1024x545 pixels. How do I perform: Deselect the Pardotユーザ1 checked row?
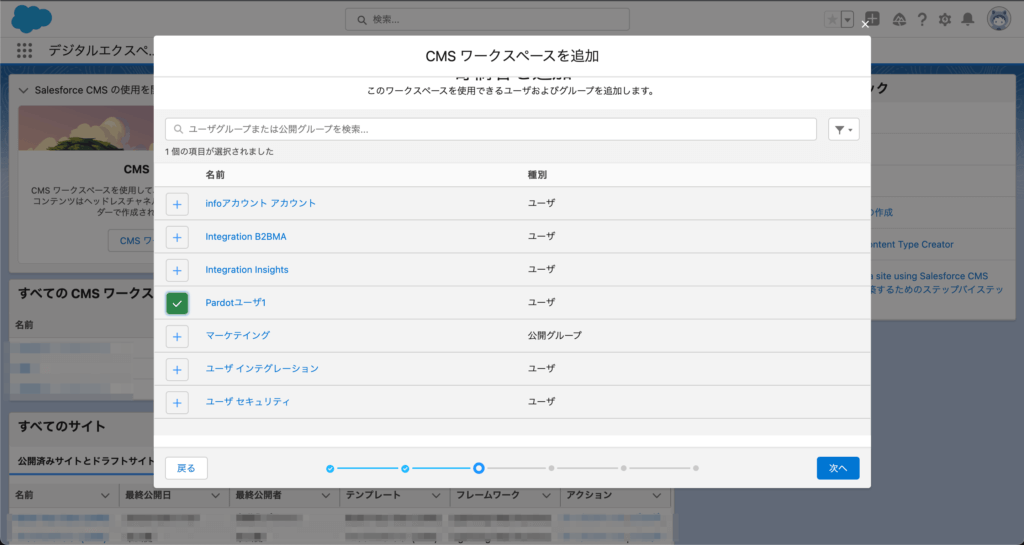coord(177,303)
